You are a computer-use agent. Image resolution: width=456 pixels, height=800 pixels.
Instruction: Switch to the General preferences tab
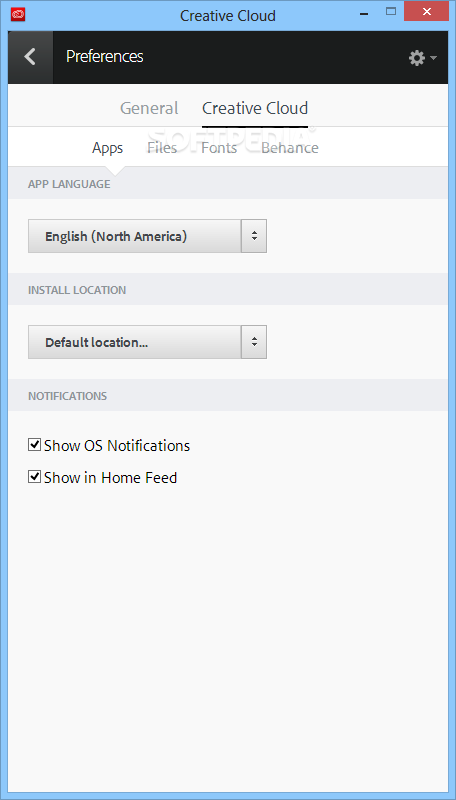(149, 108)
